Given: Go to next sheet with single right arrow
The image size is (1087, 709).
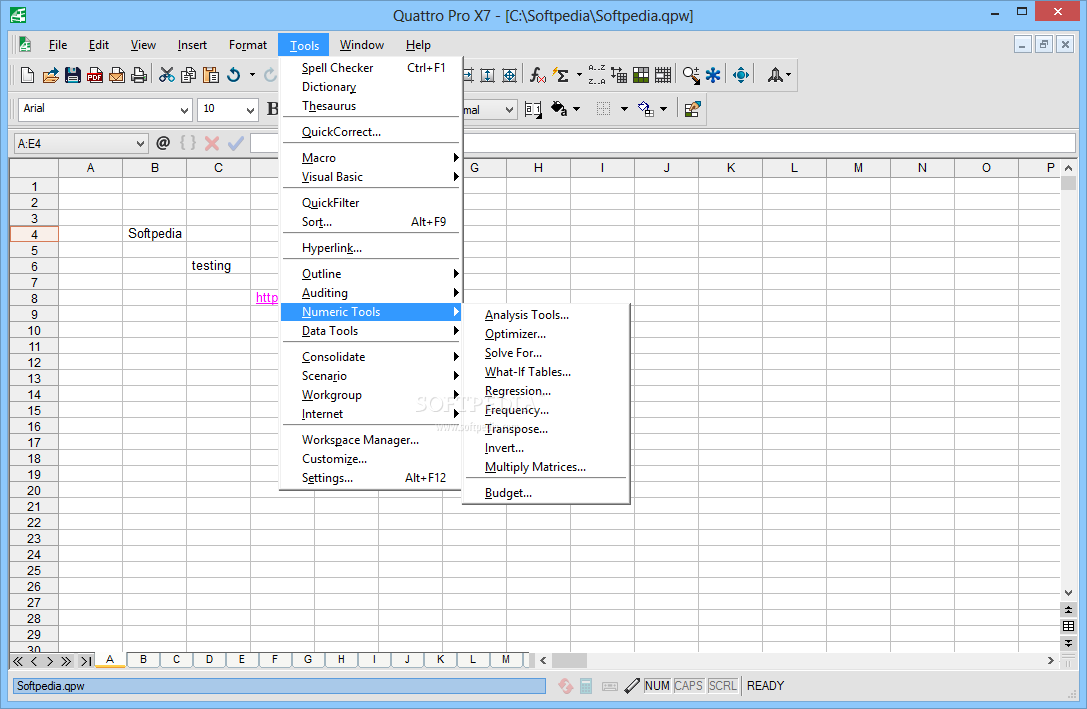Looking at the screenshot, I should 49,661.
